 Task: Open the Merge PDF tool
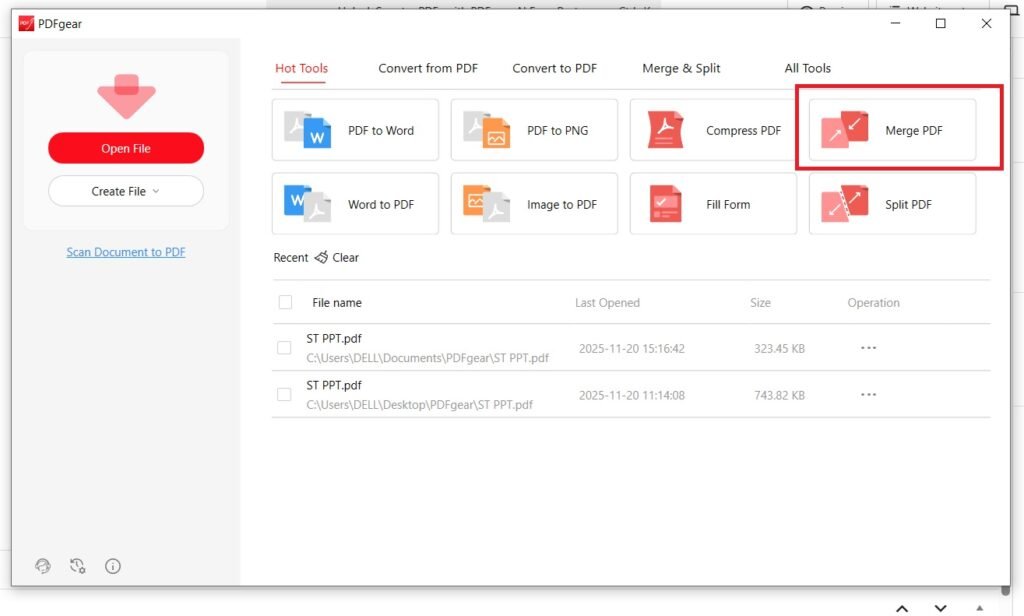pyautogui.click(x=892, y=130)
